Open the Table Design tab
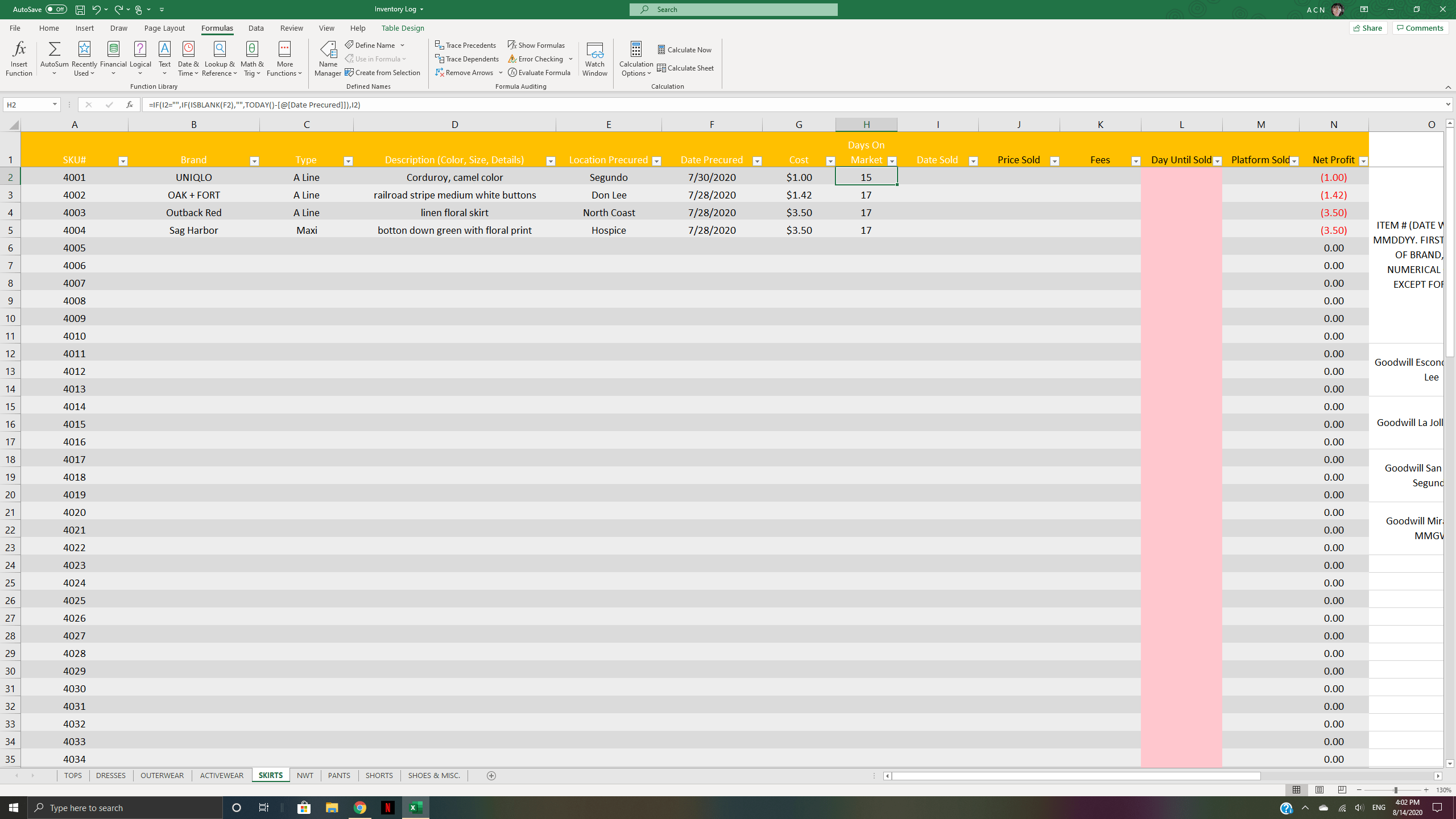Viewport: 1456px width, 819px height. [403, 28]
